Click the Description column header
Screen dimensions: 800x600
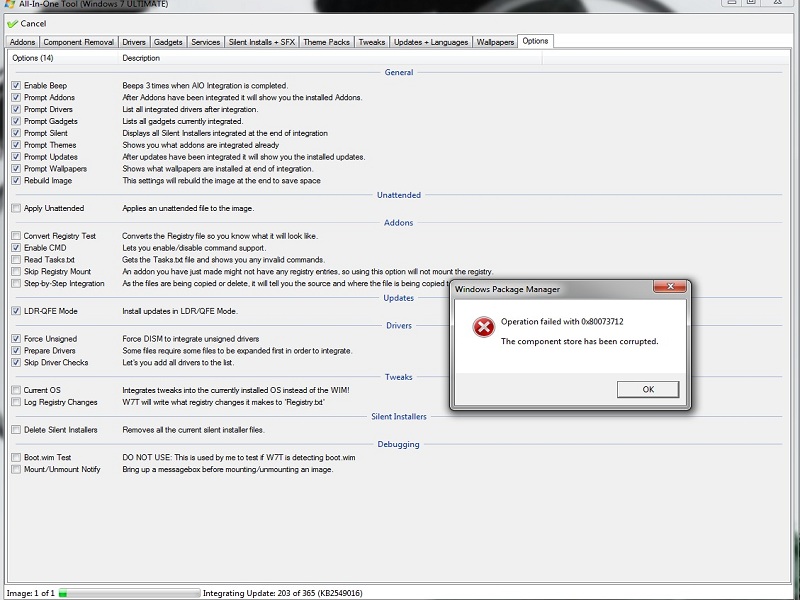330,58
